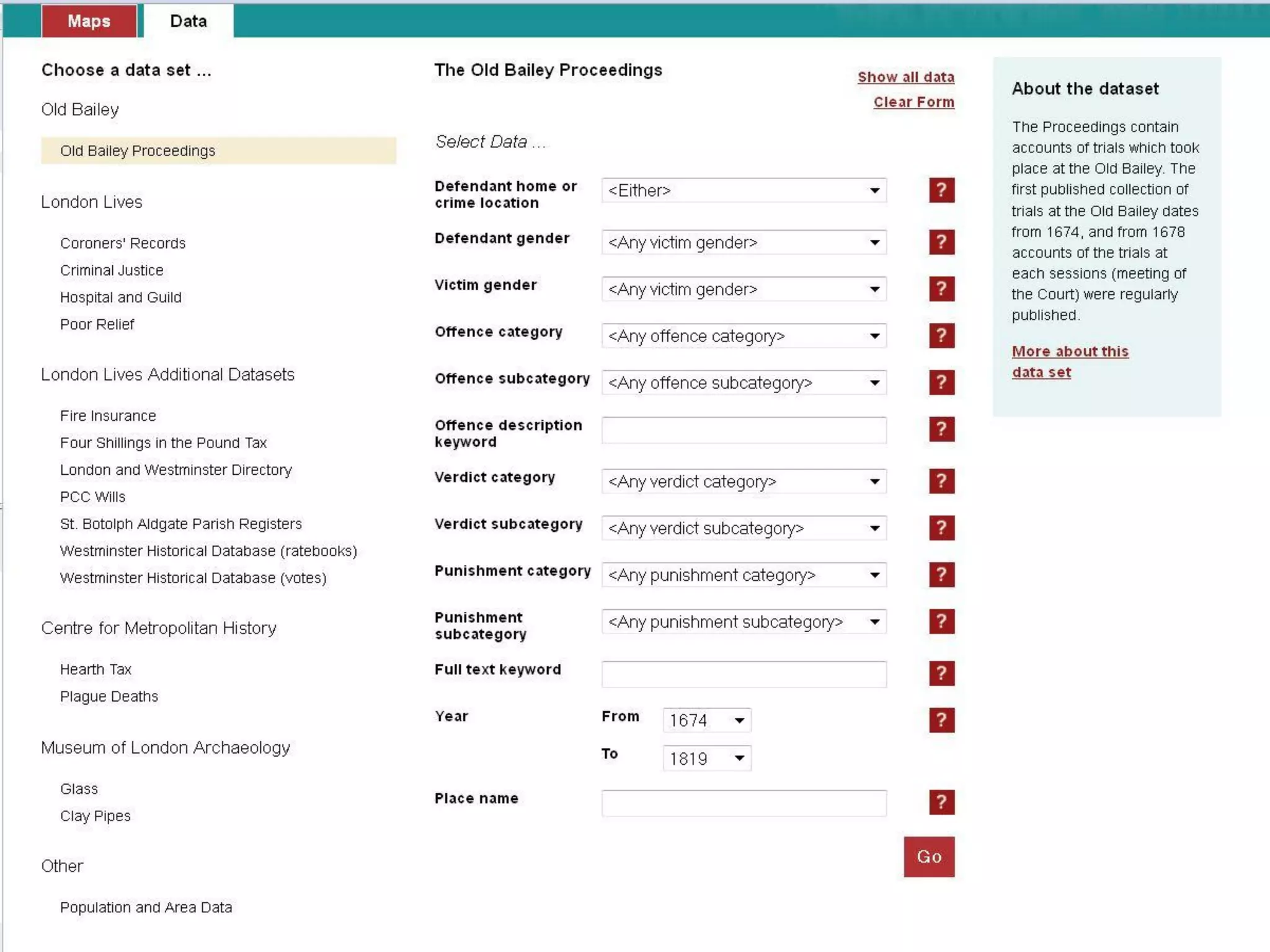Image resolution: width=1270 pixels, height=952 pixels.
Task: Expand the Year From 1674 dropdown
Action: pyautogui.click(x=706, y=720)
